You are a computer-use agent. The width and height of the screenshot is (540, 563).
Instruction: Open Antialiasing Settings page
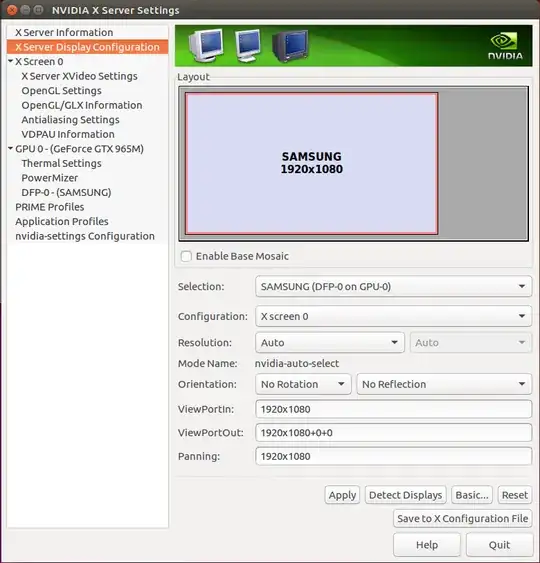(x=70, y=120)
